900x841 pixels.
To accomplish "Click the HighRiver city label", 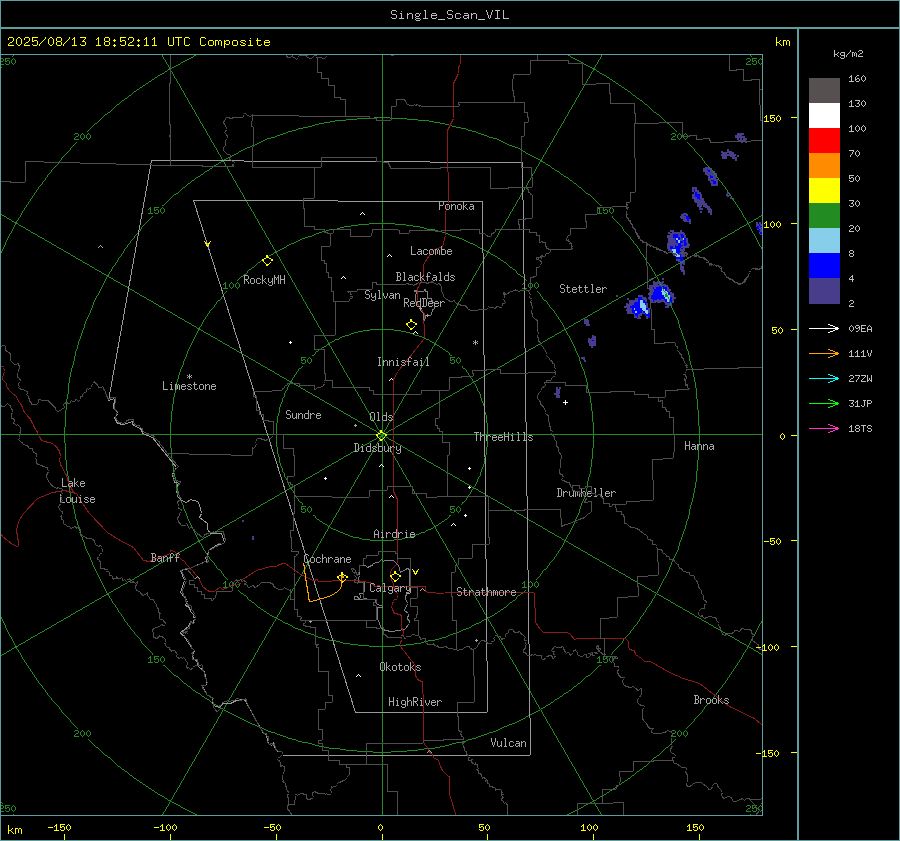I will tap(415, 702).
